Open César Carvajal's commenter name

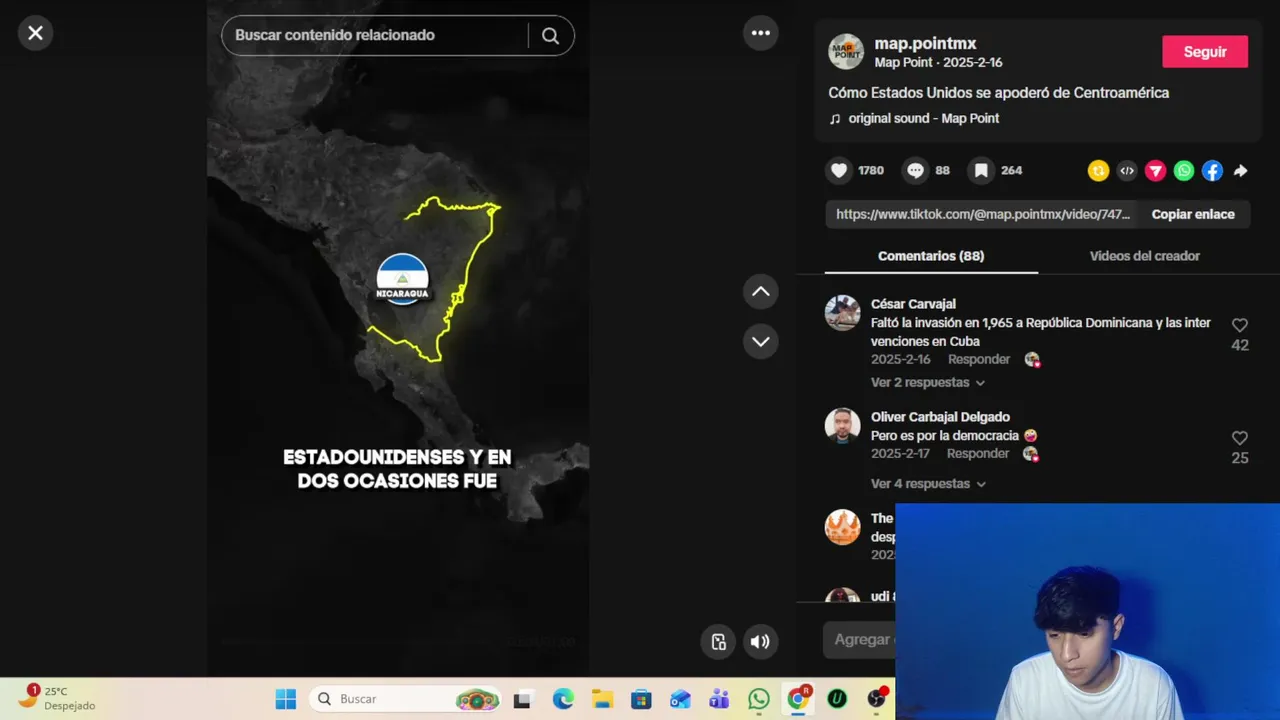pyautogui.click(x=913, y=304)
